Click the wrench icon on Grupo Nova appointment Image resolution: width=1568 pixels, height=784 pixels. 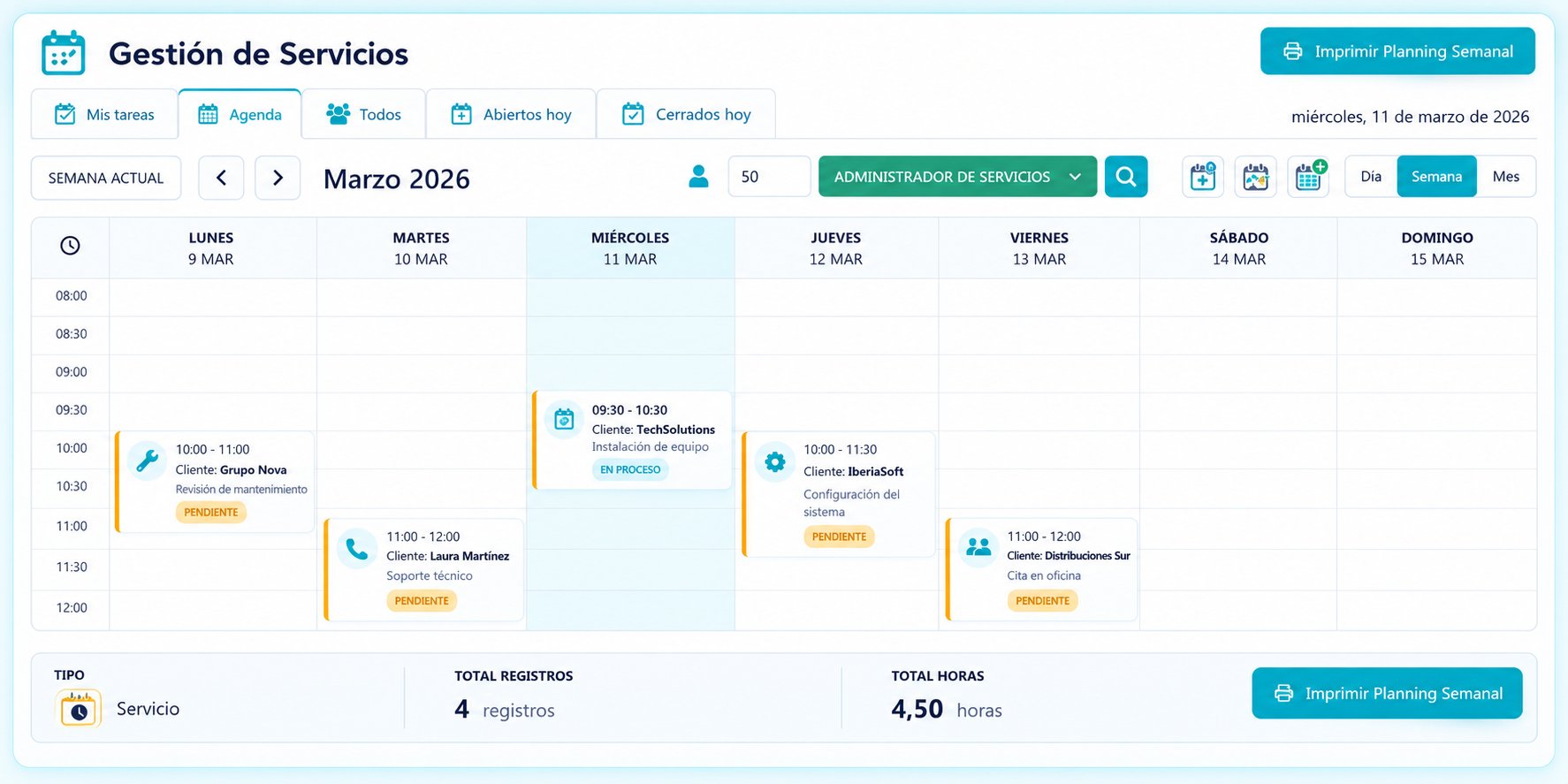[x=148, y=461]
